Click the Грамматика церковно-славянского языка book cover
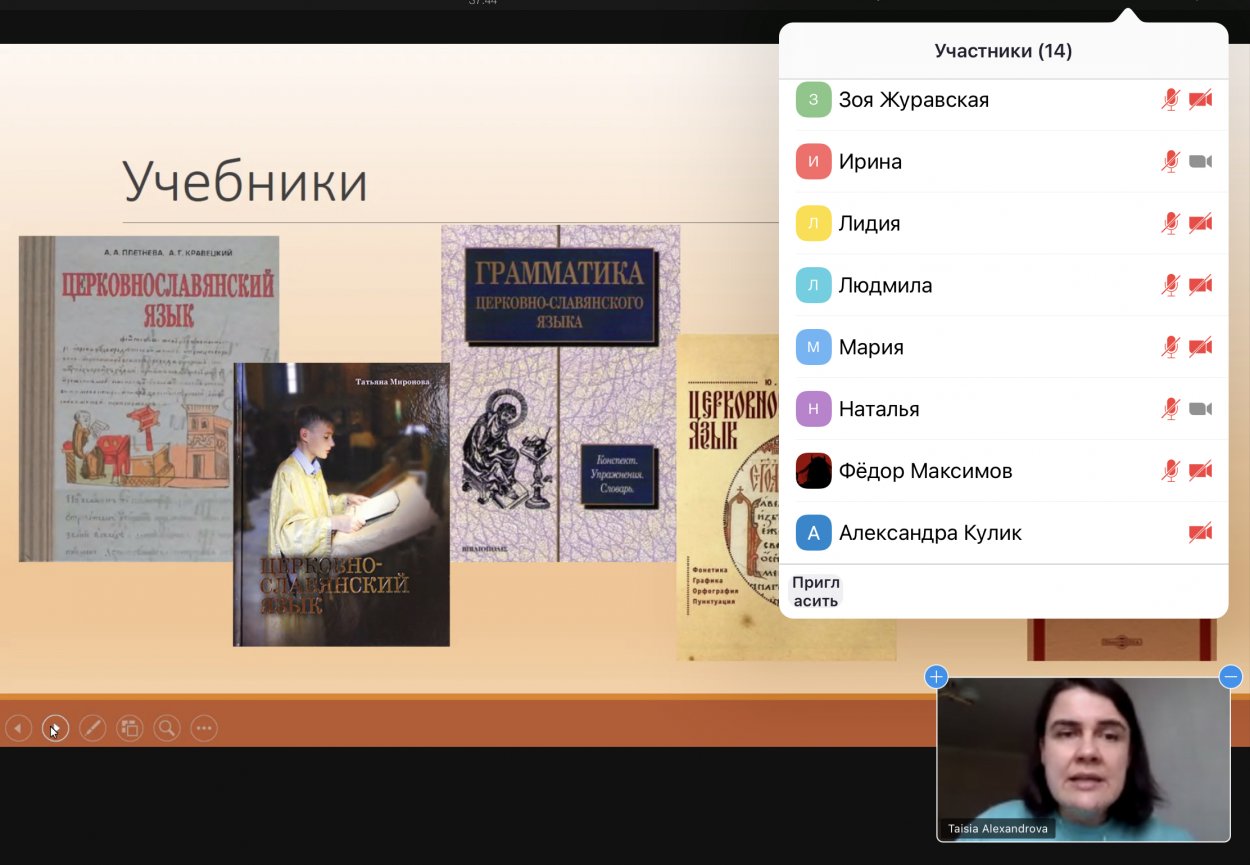Image resolution: width=1250 pixels, height=865 pixels. [x=560, y=392]
